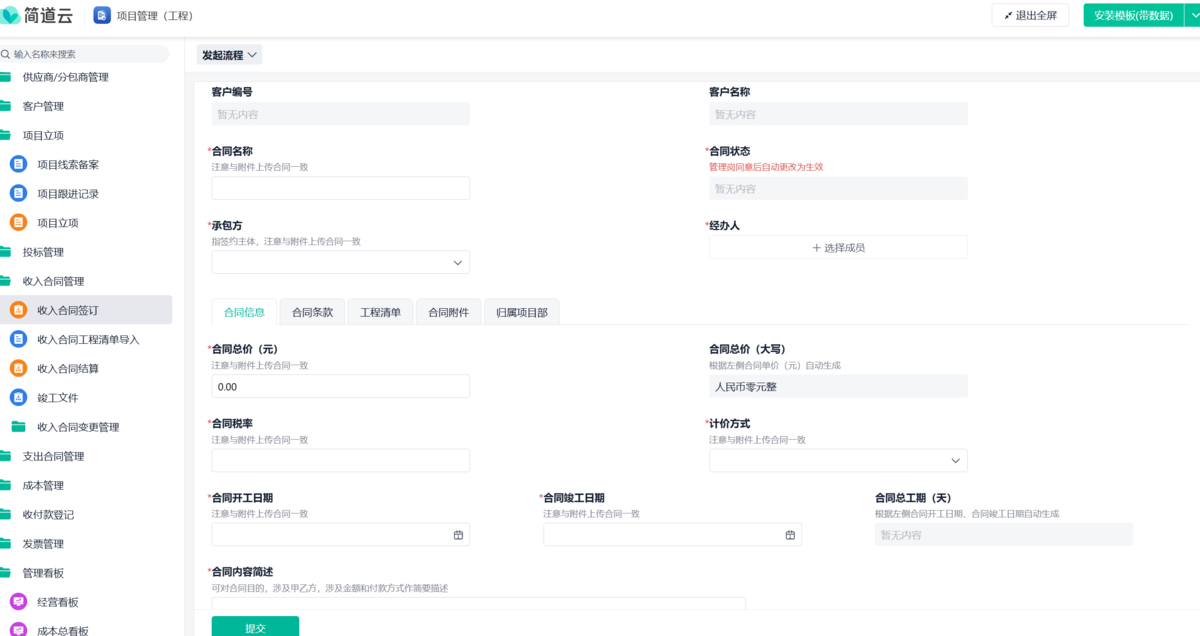
Task: Click the folder icon next to 供应商/分包商管理
Action: click(5, 77)
